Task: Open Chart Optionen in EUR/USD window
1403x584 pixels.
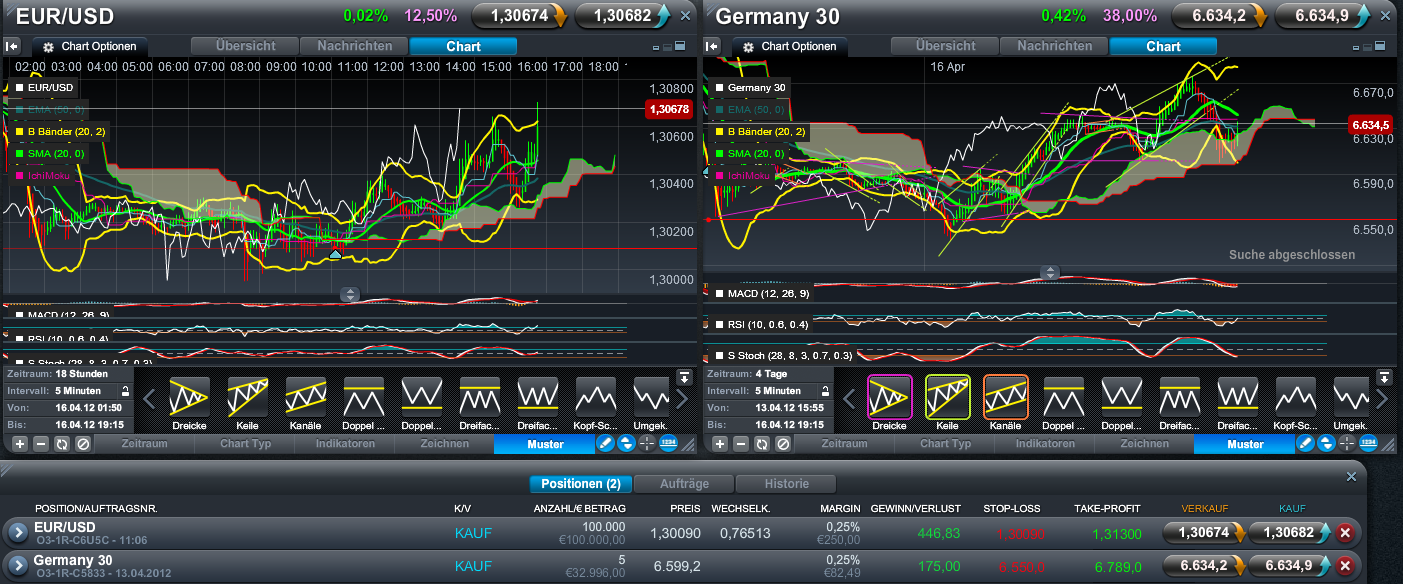Action: (x=90, y=47)
